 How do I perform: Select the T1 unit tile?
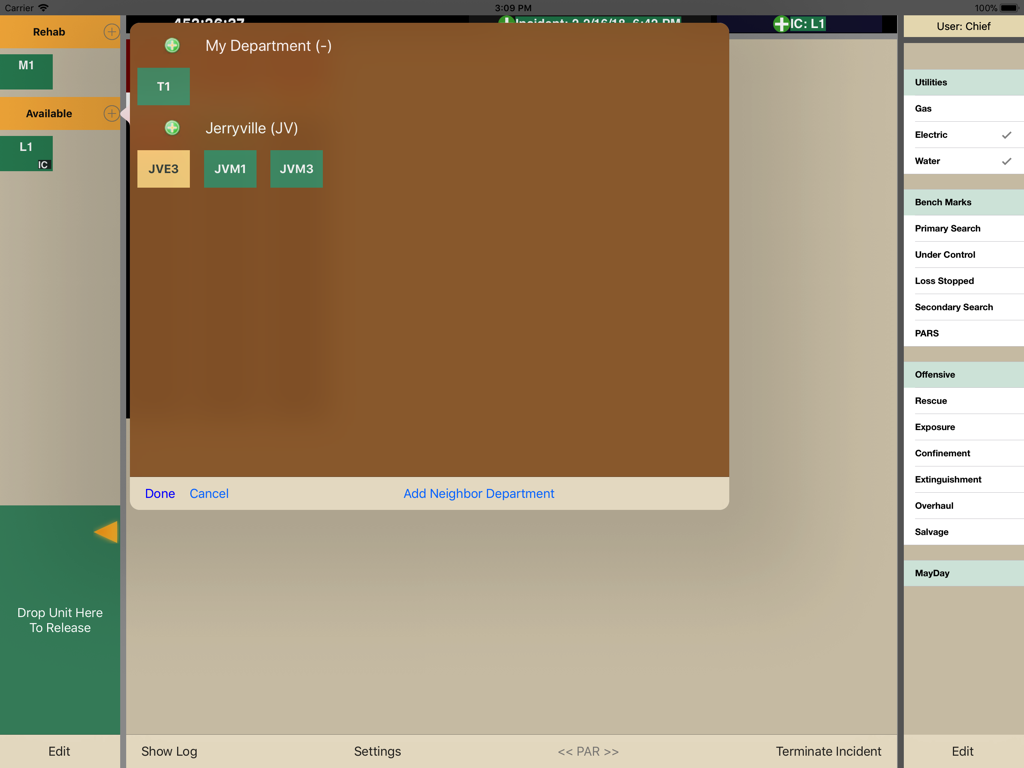point(164,87)
